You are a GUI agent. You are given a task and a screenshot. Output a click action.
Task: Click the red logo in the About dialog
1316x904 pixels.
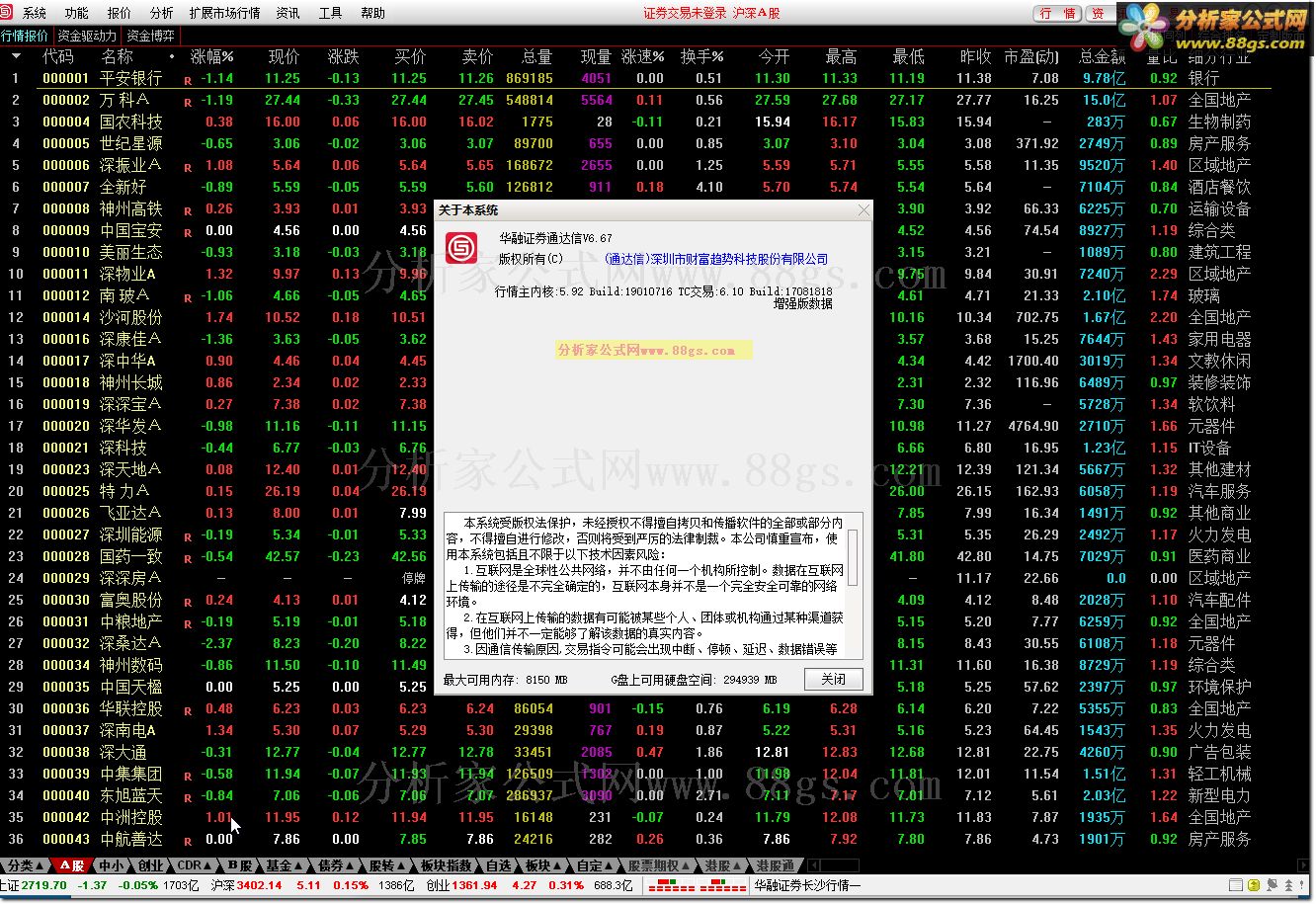(x=461, y=248)
